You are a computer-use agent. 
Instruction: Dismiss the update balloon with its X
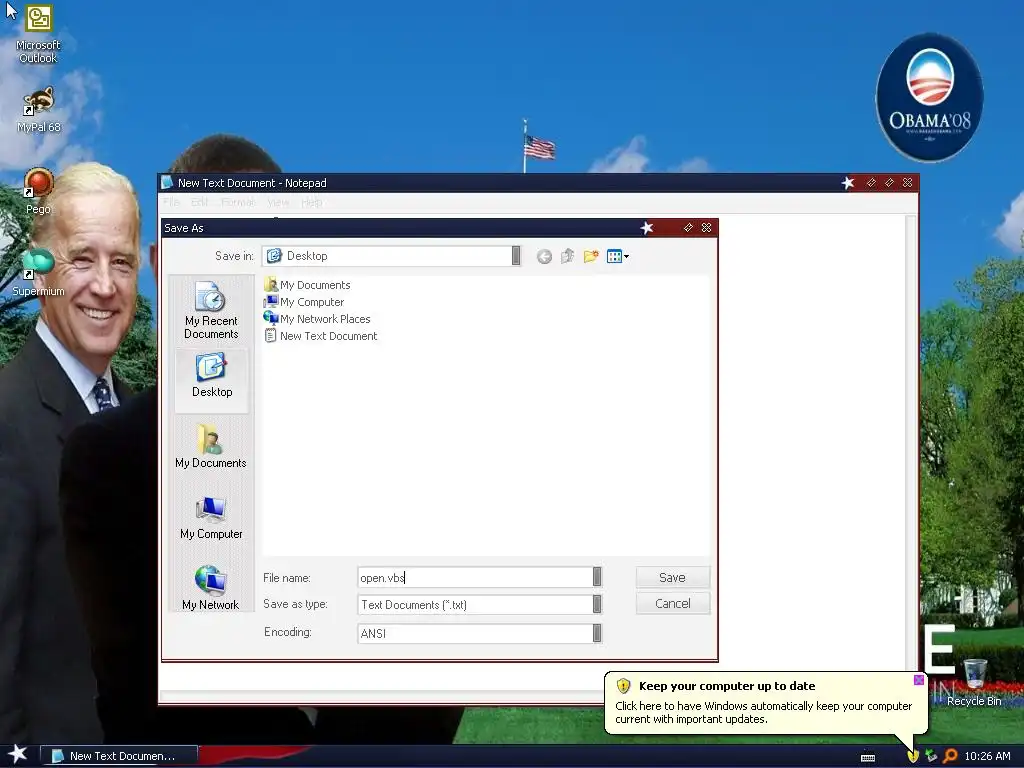coord(919,680)
